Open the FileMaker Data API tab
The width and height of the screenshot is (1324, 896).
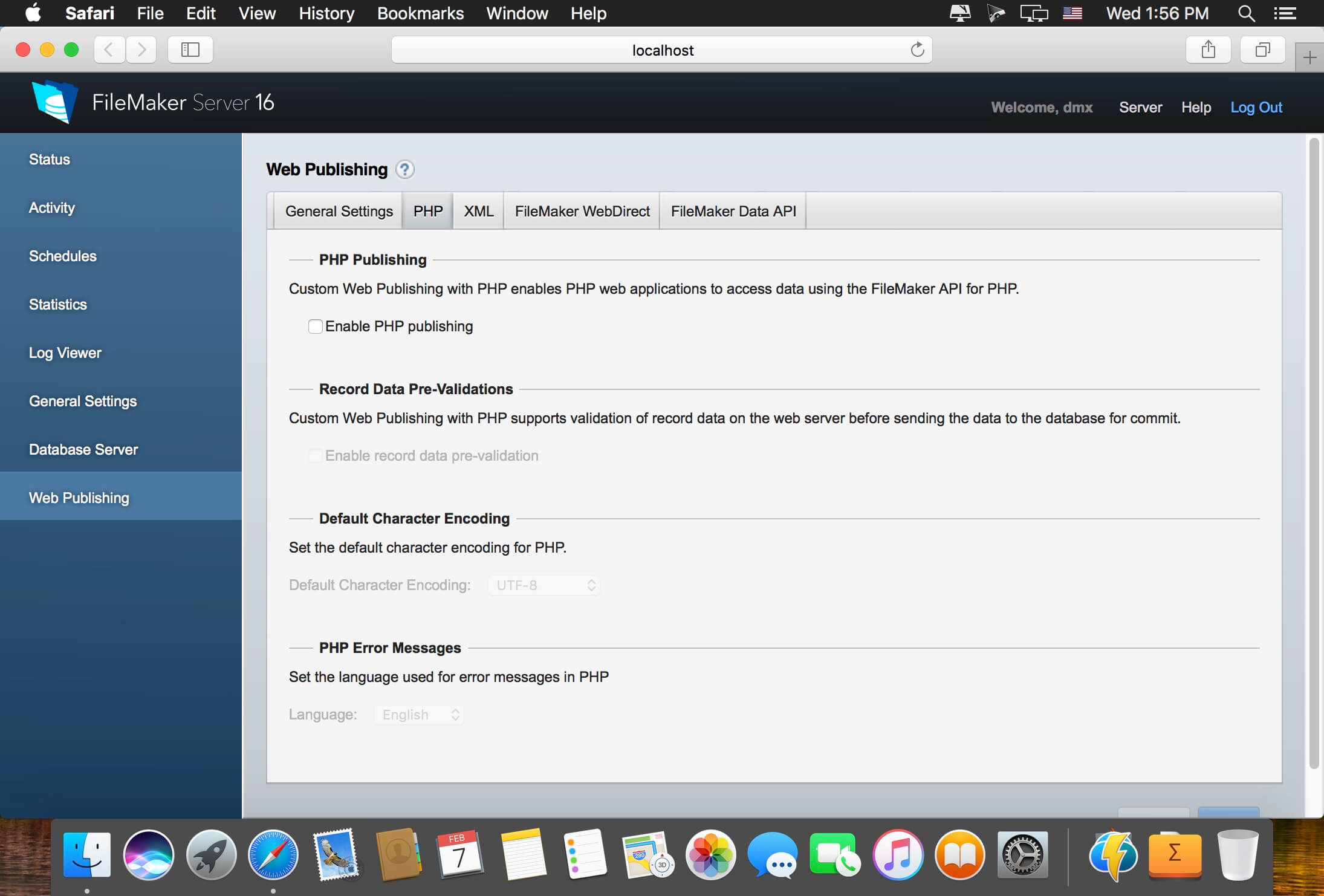pos(733,211)
